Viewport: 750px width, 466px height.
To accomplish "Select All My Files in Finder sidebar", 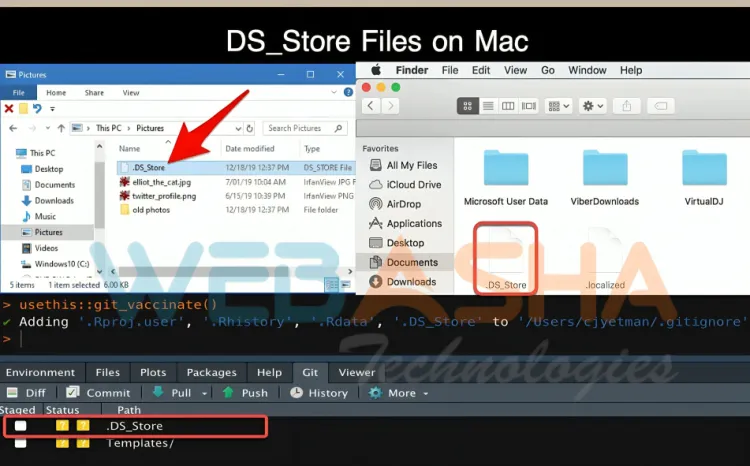I will (x=403, y=165).
